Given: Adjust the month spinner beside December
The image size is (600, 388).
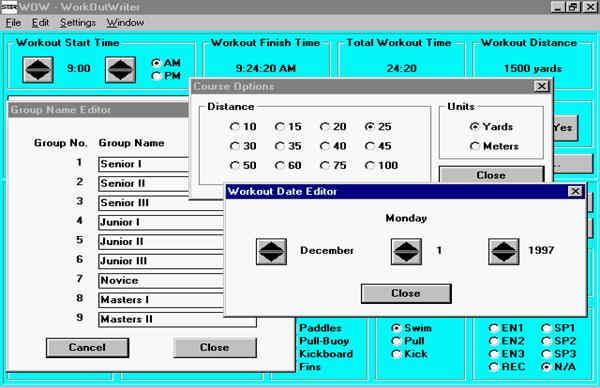Looking at the screenshot, I should point(271,251).
